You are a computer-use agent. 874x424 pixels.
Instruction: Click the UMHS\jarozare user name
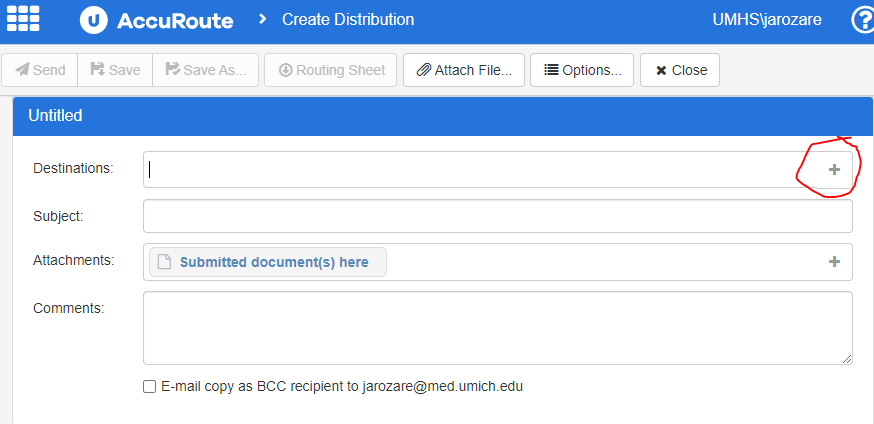tap(766, 20)
